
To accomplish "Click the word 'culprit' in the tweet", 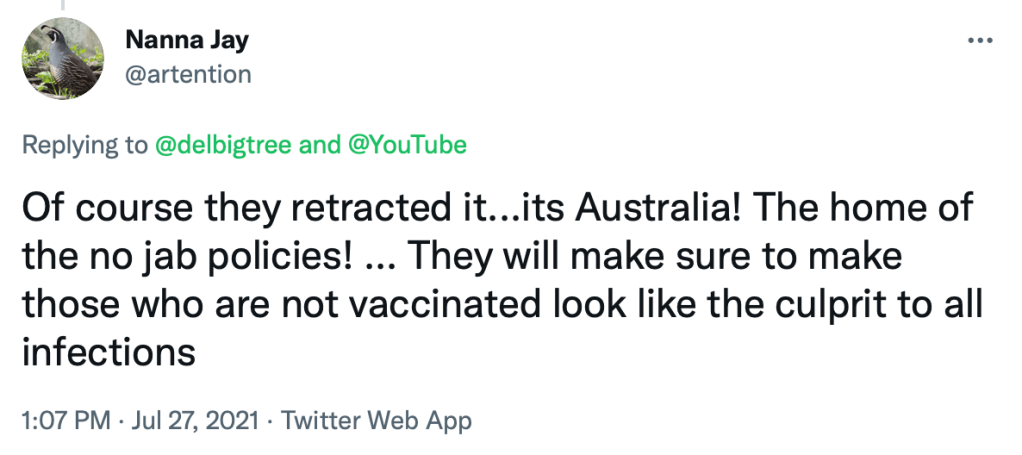I will tap(824, 304).
